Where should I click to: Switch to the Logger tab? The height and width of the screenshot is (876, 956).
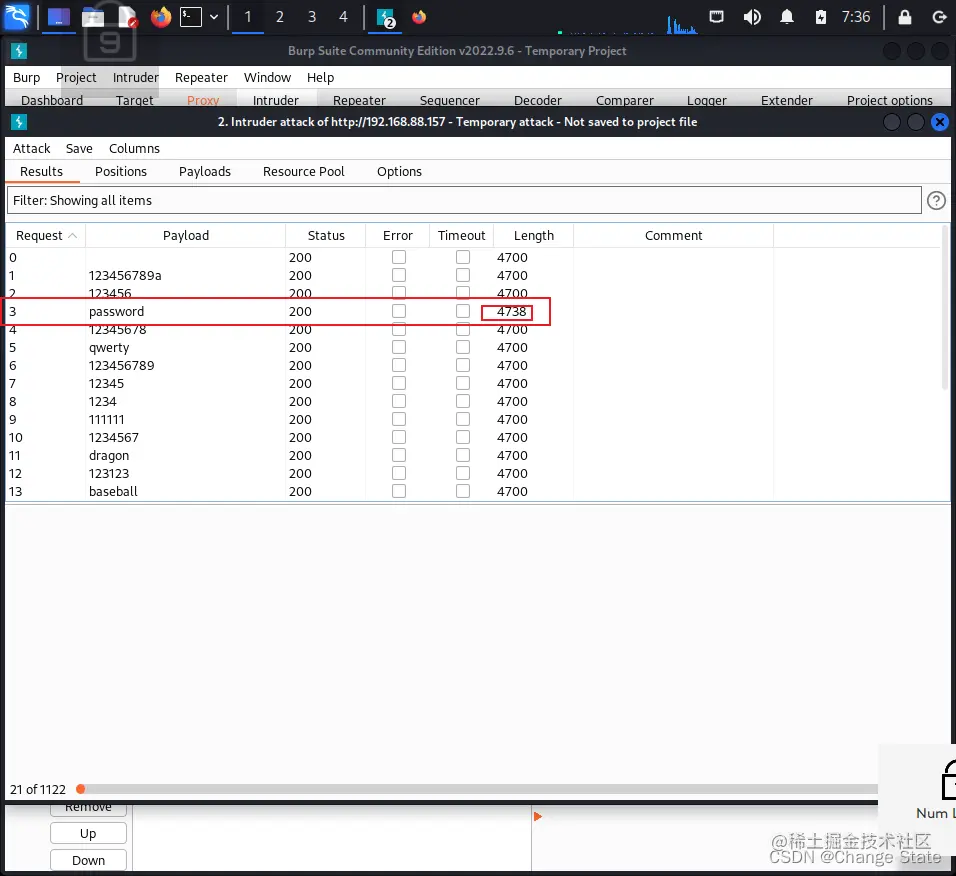(707, 100)
